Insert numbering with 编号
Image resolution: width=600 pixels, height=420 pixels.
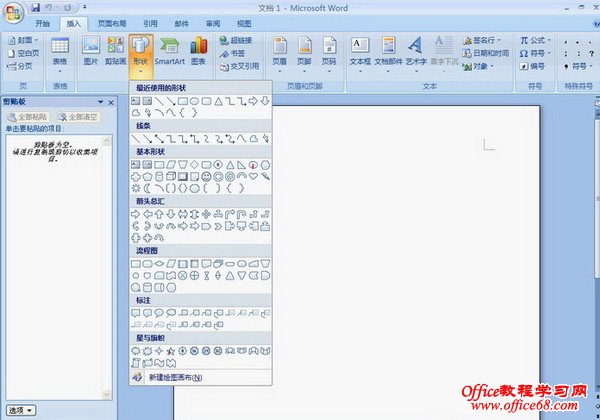[x=532, y=66]
